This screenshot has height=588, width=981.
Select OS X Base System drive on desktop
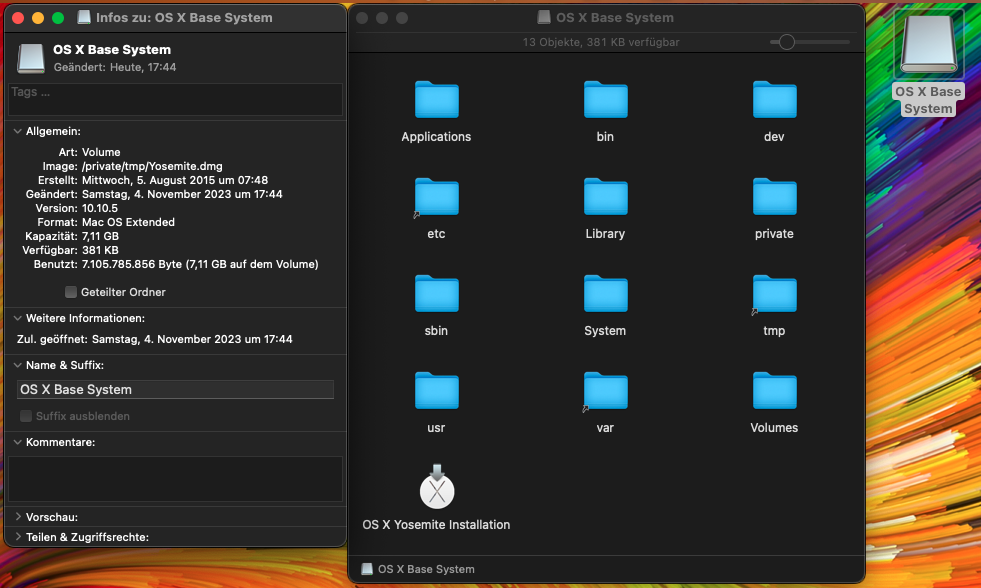coord(928,44)
